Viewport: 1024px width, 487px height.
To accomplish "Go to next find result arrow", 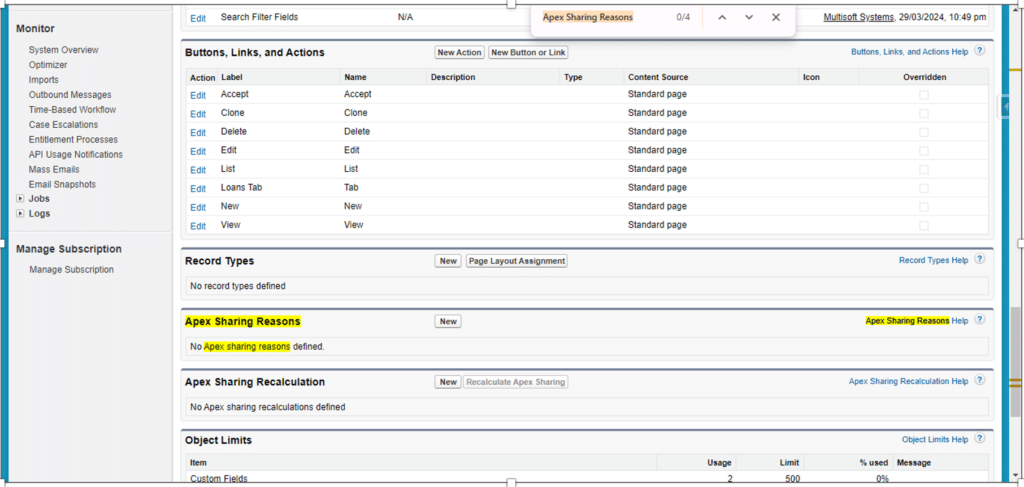I will tap(749, 18).
